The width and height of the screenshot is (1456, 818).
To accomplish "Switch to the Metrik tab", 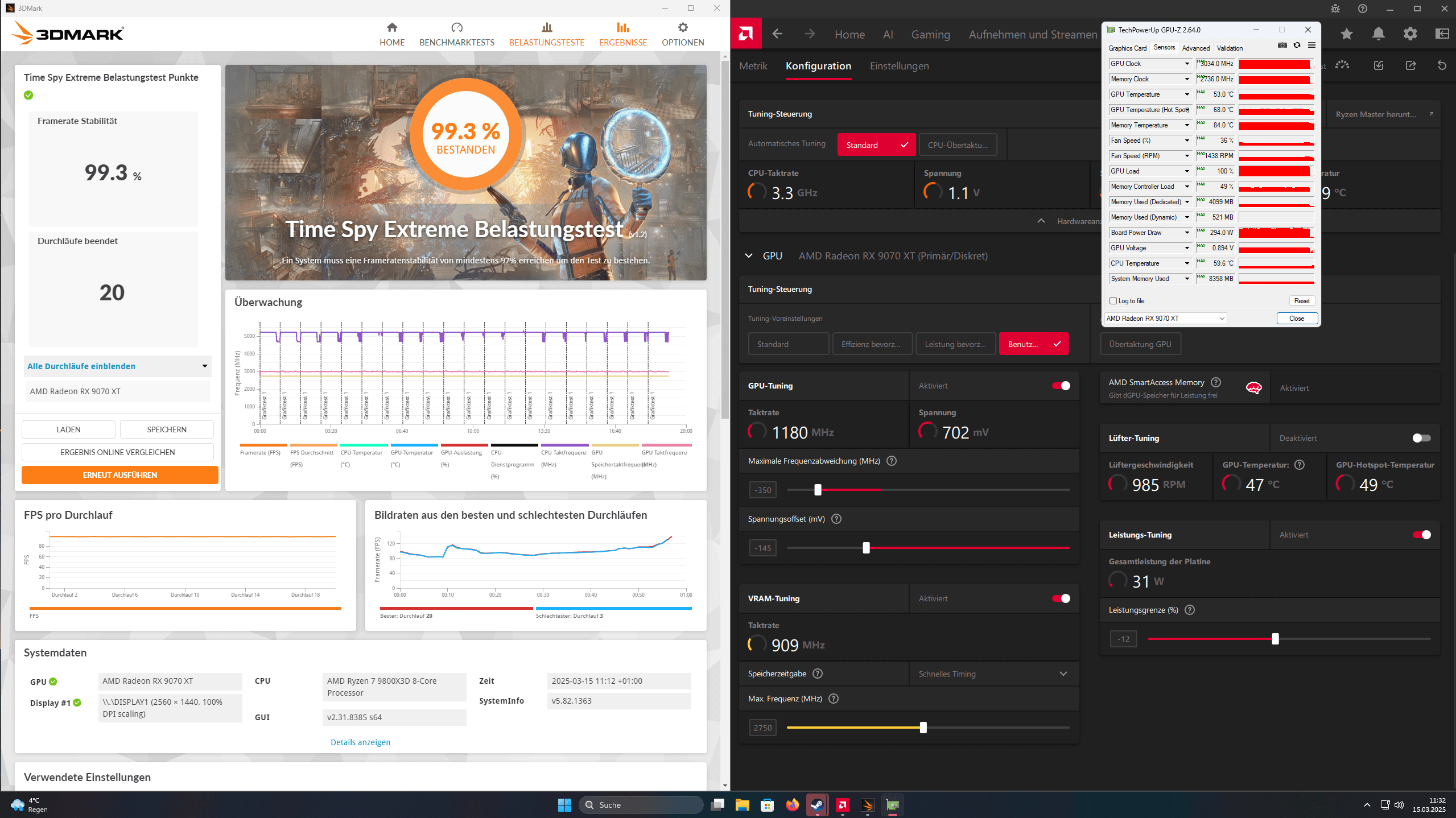I will pyautogui.click(x=753, y=66).
